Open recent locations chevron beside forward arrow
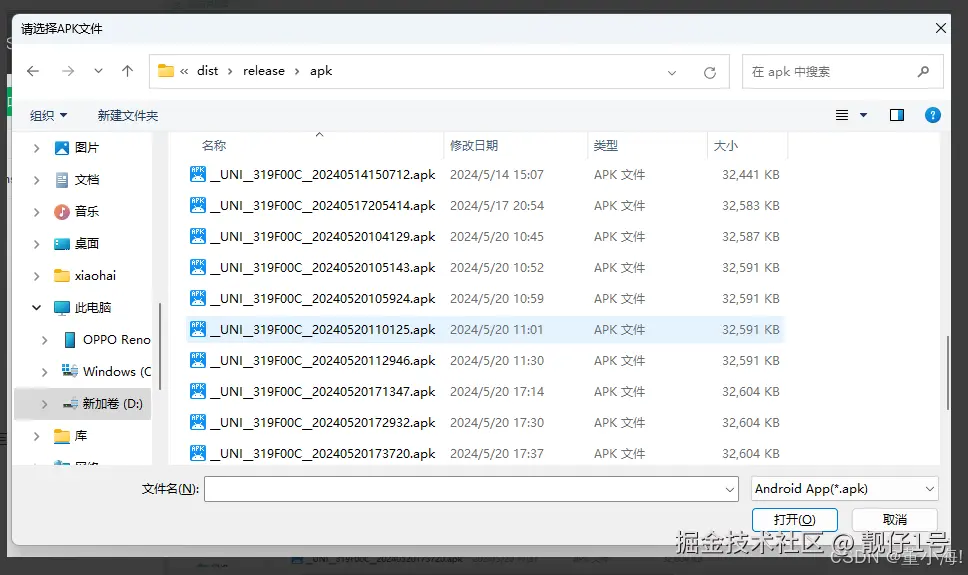This screenshot has width=968, height=575. tap(98, 71)
